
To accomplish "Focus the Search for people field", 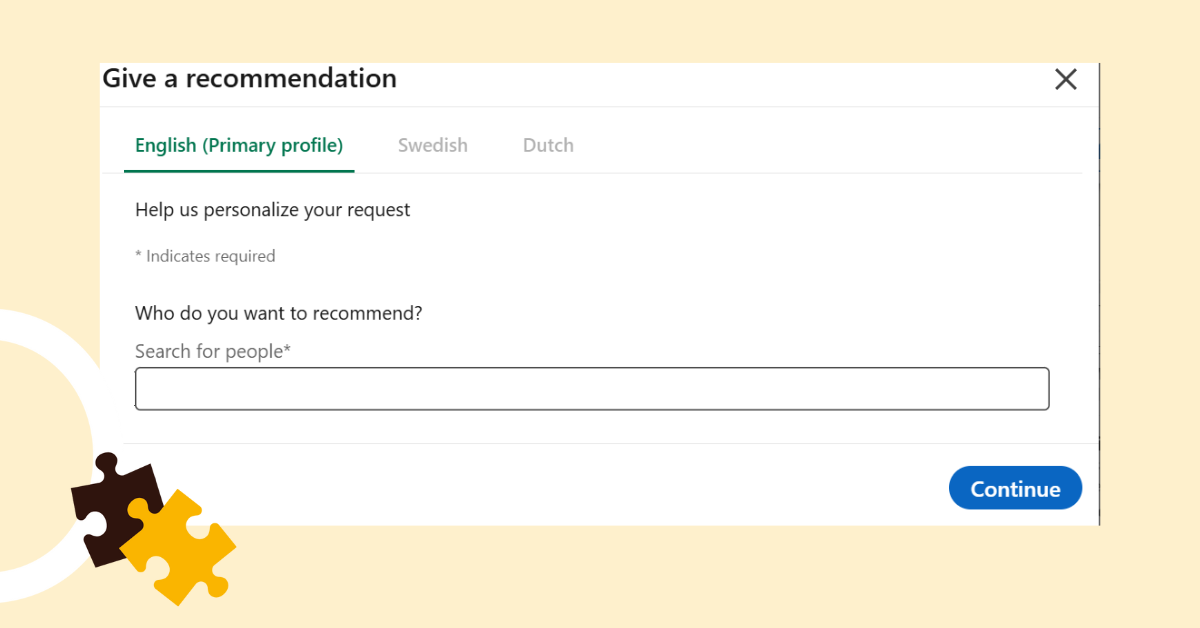I will [x=592, y=389].
